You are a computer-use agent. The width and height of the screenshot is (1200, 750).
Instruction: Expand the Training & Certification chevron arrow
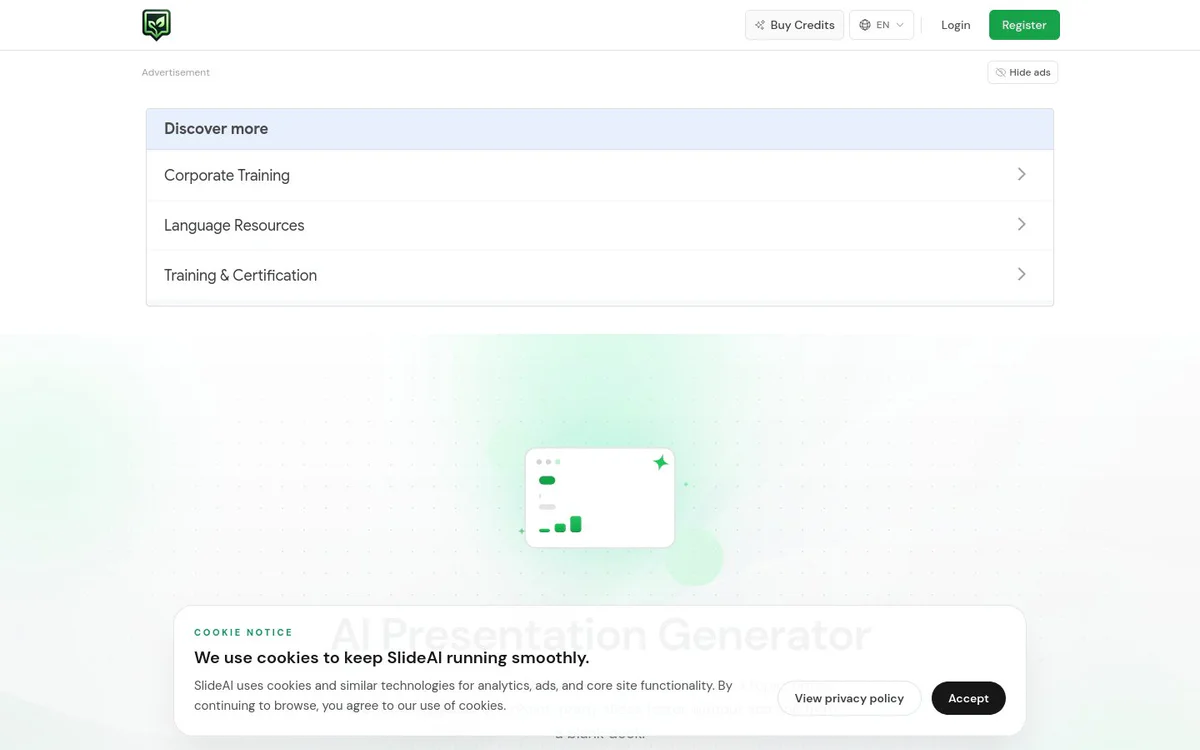(x=1021, y=274)
